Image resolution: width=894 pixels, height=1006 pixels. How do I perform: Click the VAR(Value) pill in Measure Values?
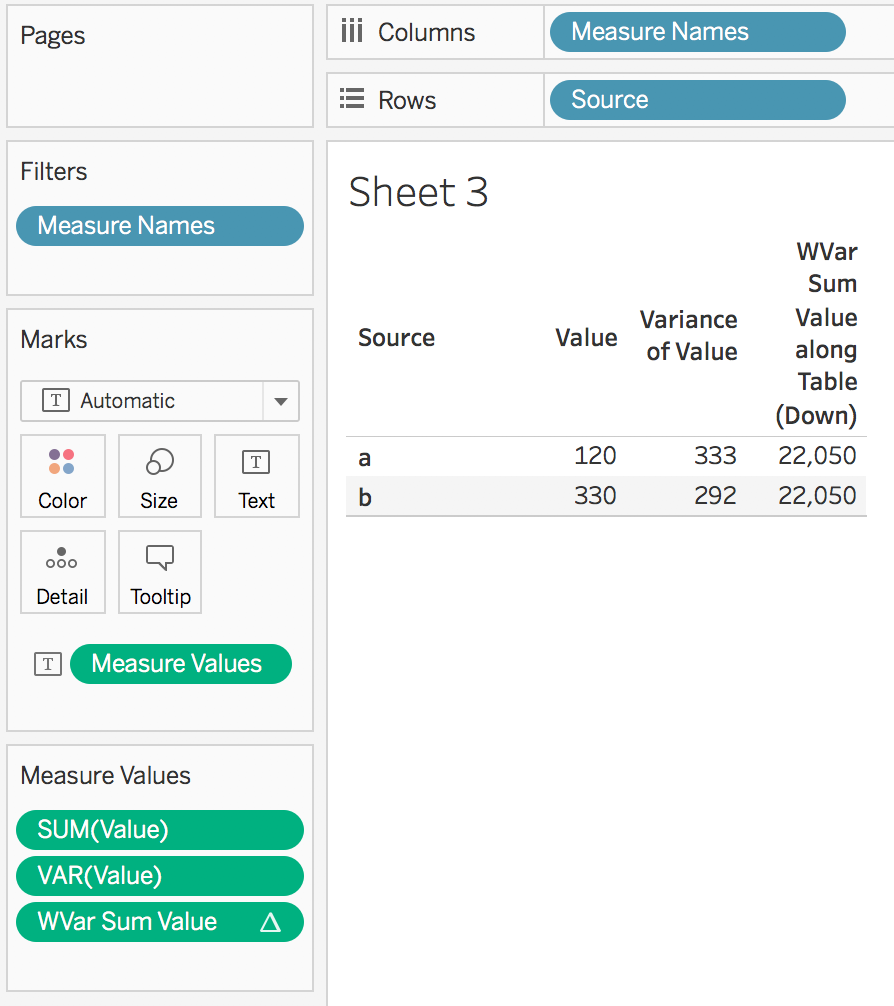(159, 875)
